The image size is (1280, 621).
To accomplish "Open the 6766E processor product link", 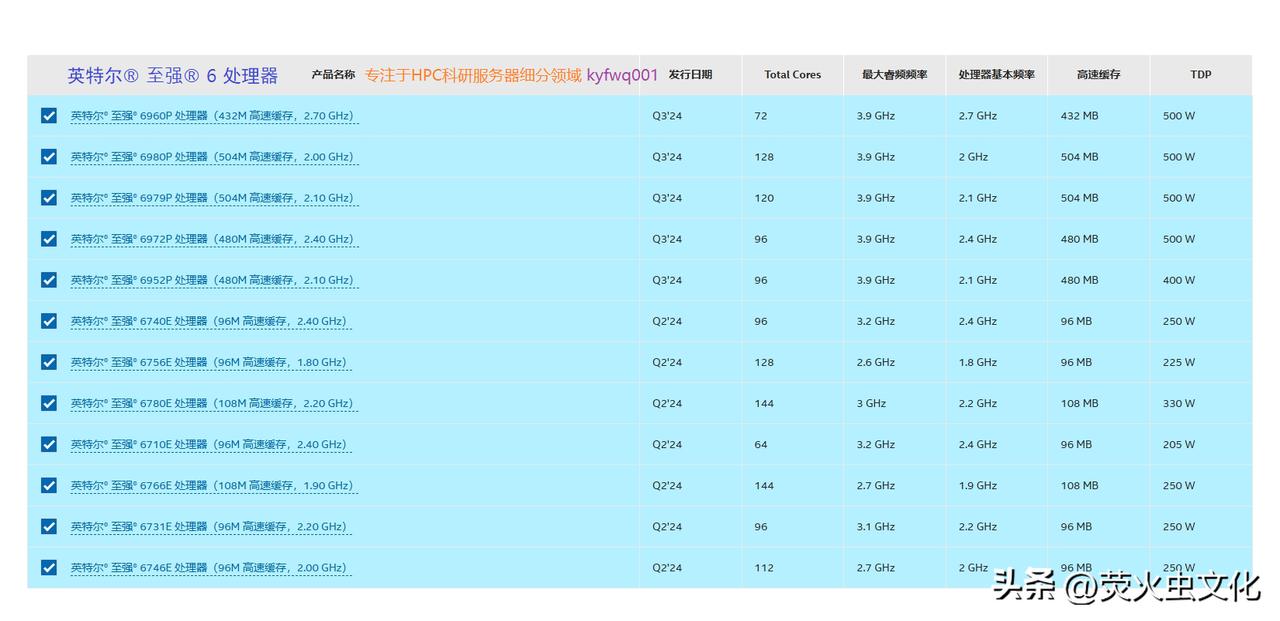I will pos(214,485).
